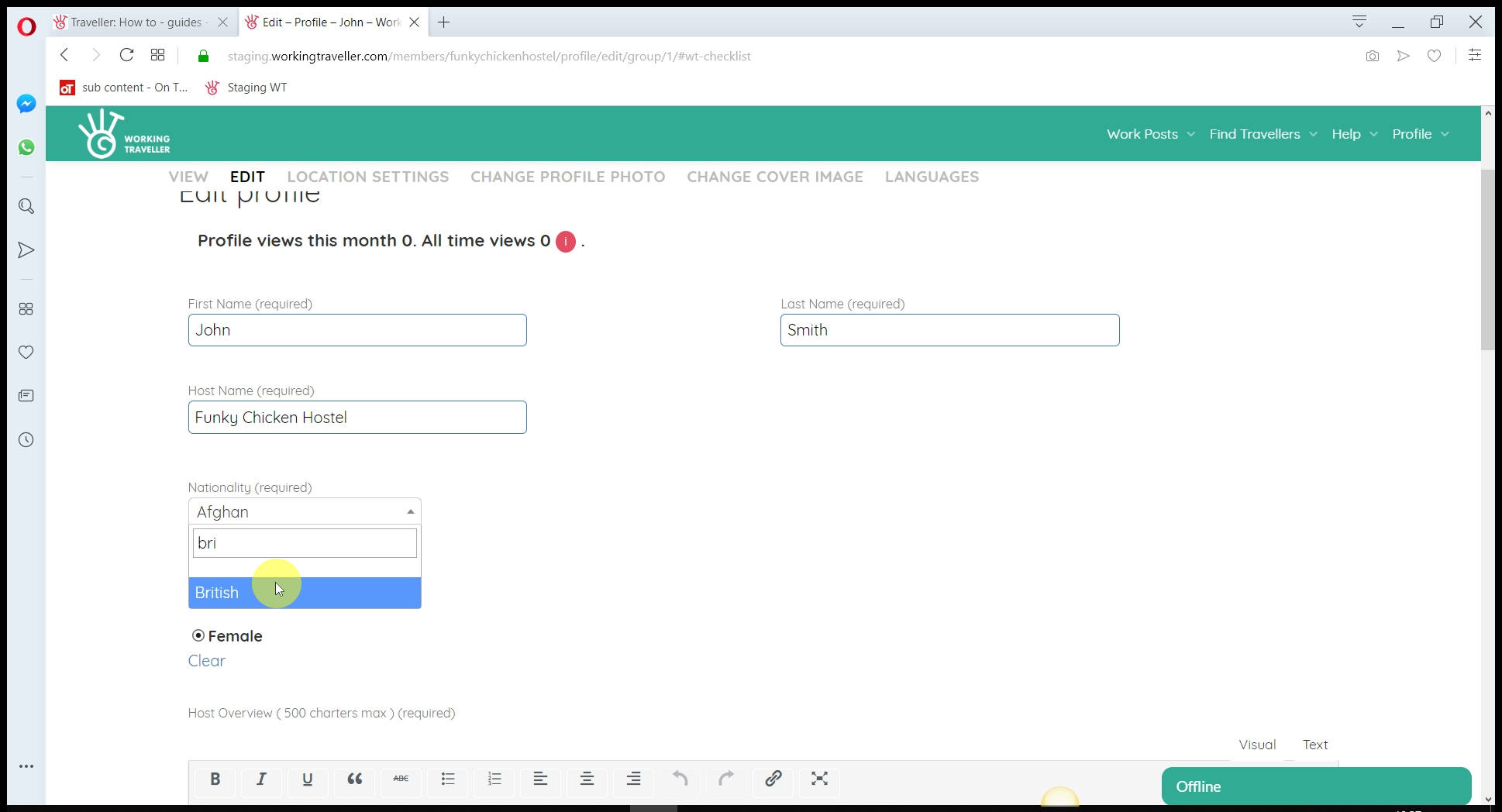Open fullscreen distraction-free editor mode

click(x=819, y=779)
